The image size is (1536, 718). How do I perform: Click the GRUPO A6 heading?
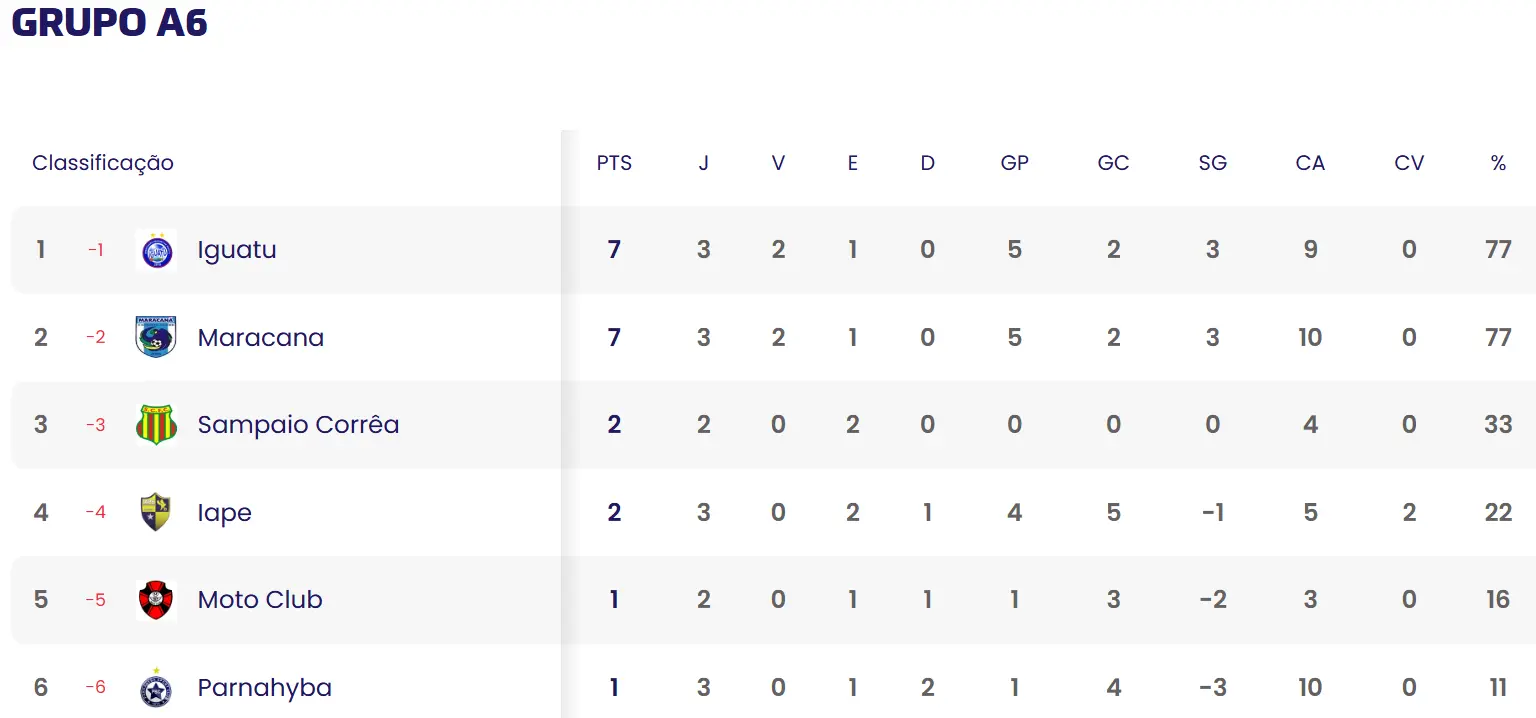tap(110, 22)
